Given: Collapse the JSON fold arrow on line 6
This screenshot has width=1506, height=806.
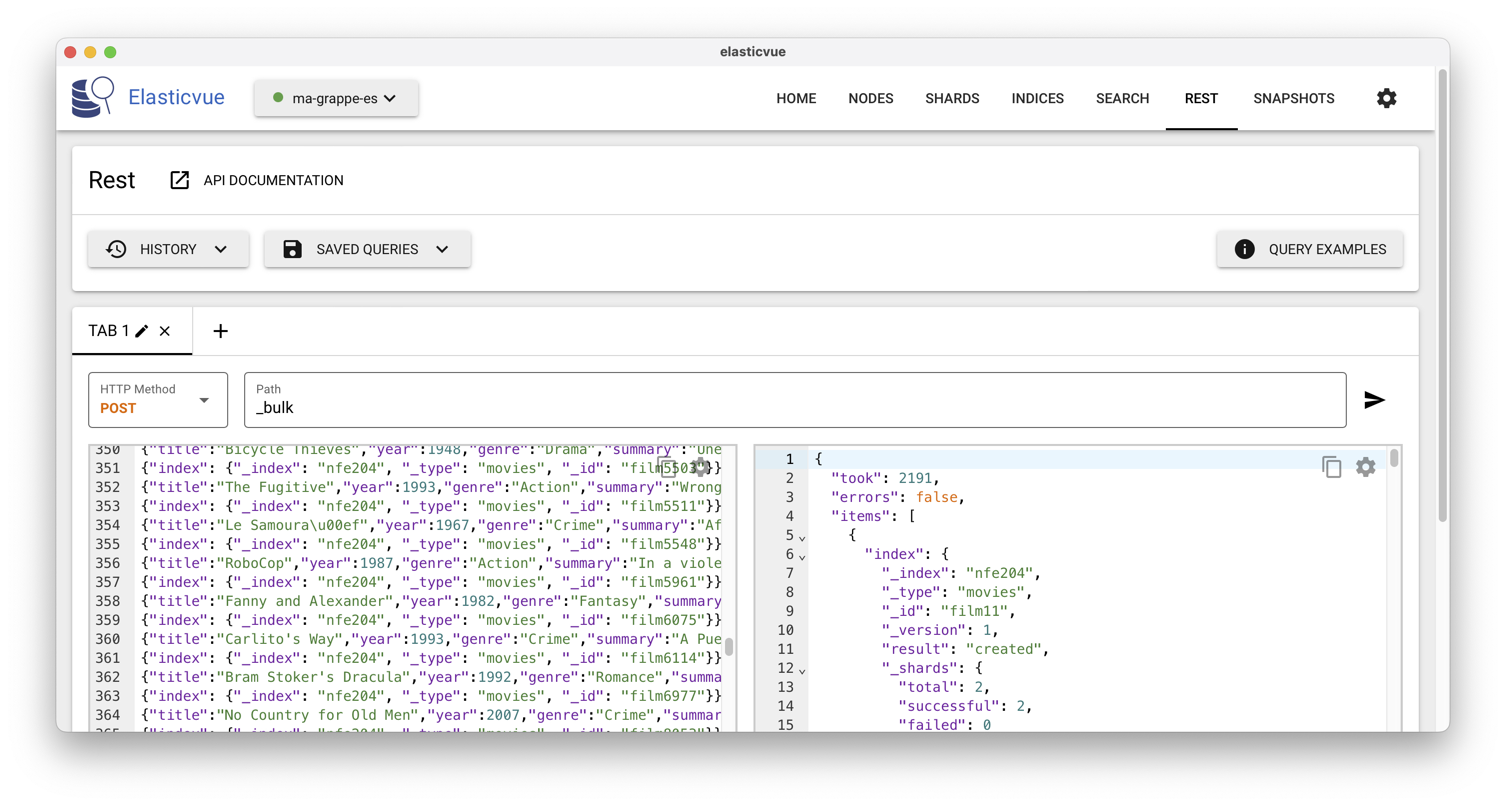Looking at the screenshot, I should click(802, 555).
